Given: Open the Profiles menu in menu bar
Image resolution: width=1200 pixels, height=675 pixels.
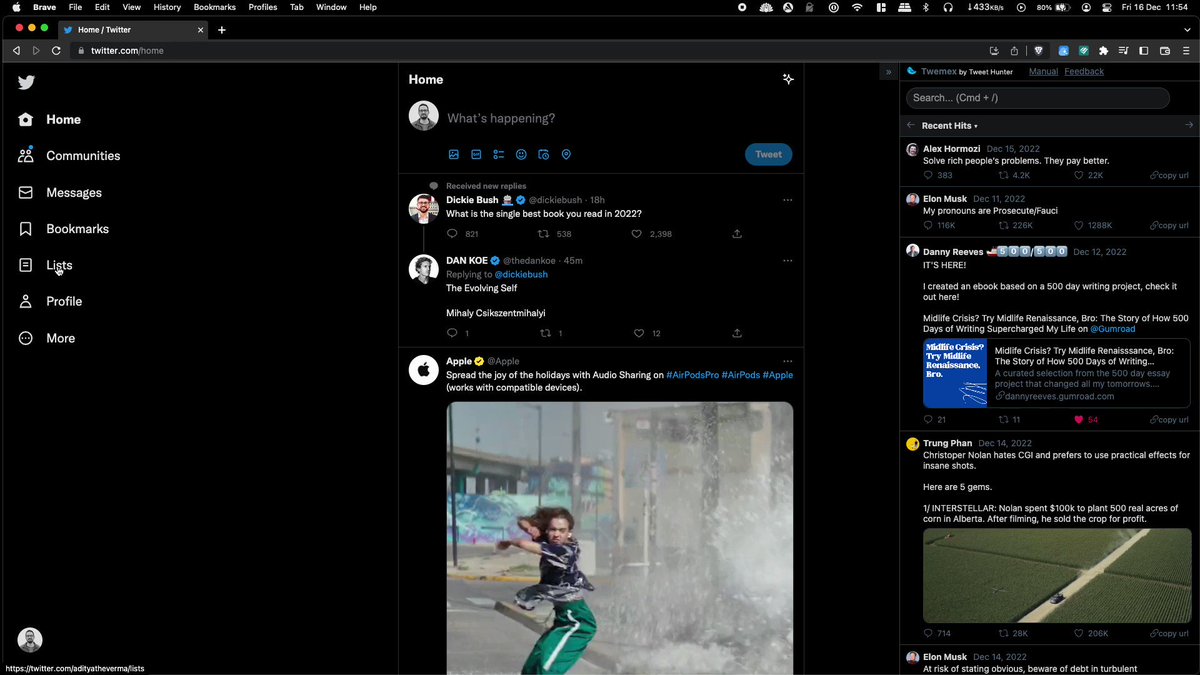Looking at the screenshot, I should 263,7.
